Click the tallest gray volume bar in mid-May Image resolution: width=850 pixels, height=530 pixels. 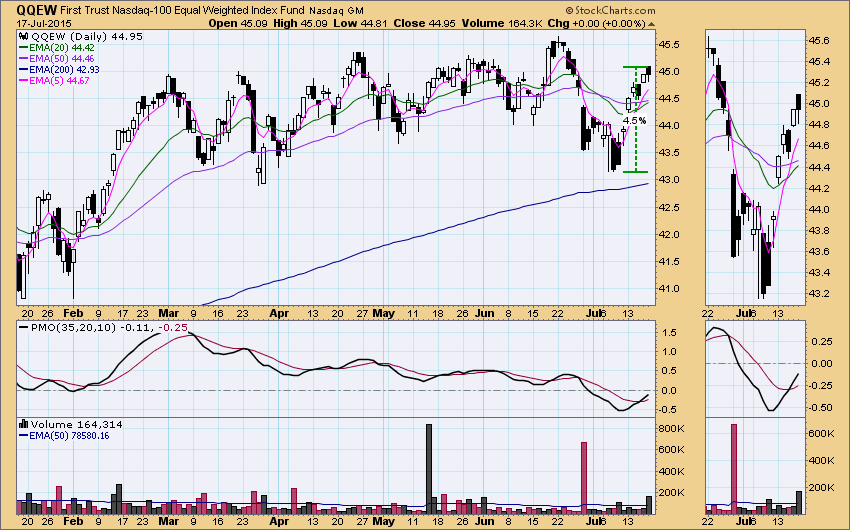coord(429,469)
